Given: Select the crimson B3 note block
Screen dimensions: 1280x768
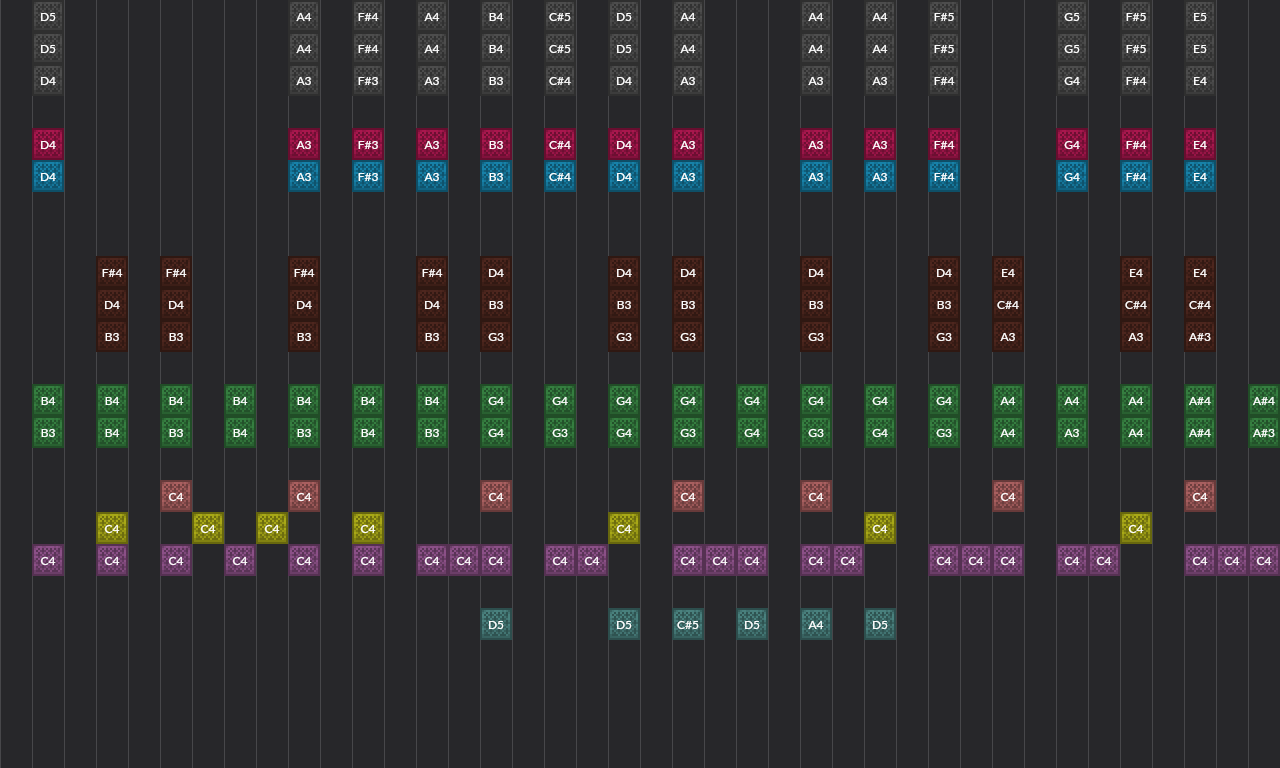Looking at the screenshot, I should pos(496,145).
